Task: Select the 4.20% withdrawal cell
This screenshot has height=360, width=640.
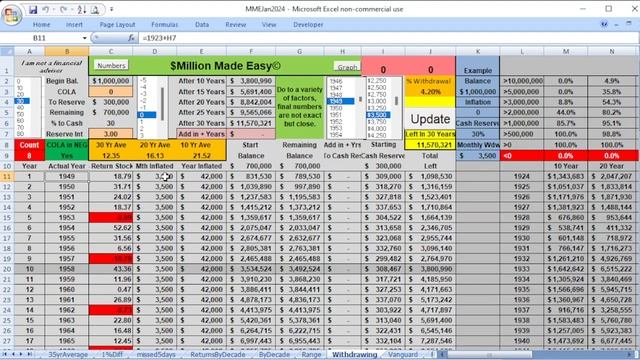Action: pyautogui.click(x=430, y=91)
